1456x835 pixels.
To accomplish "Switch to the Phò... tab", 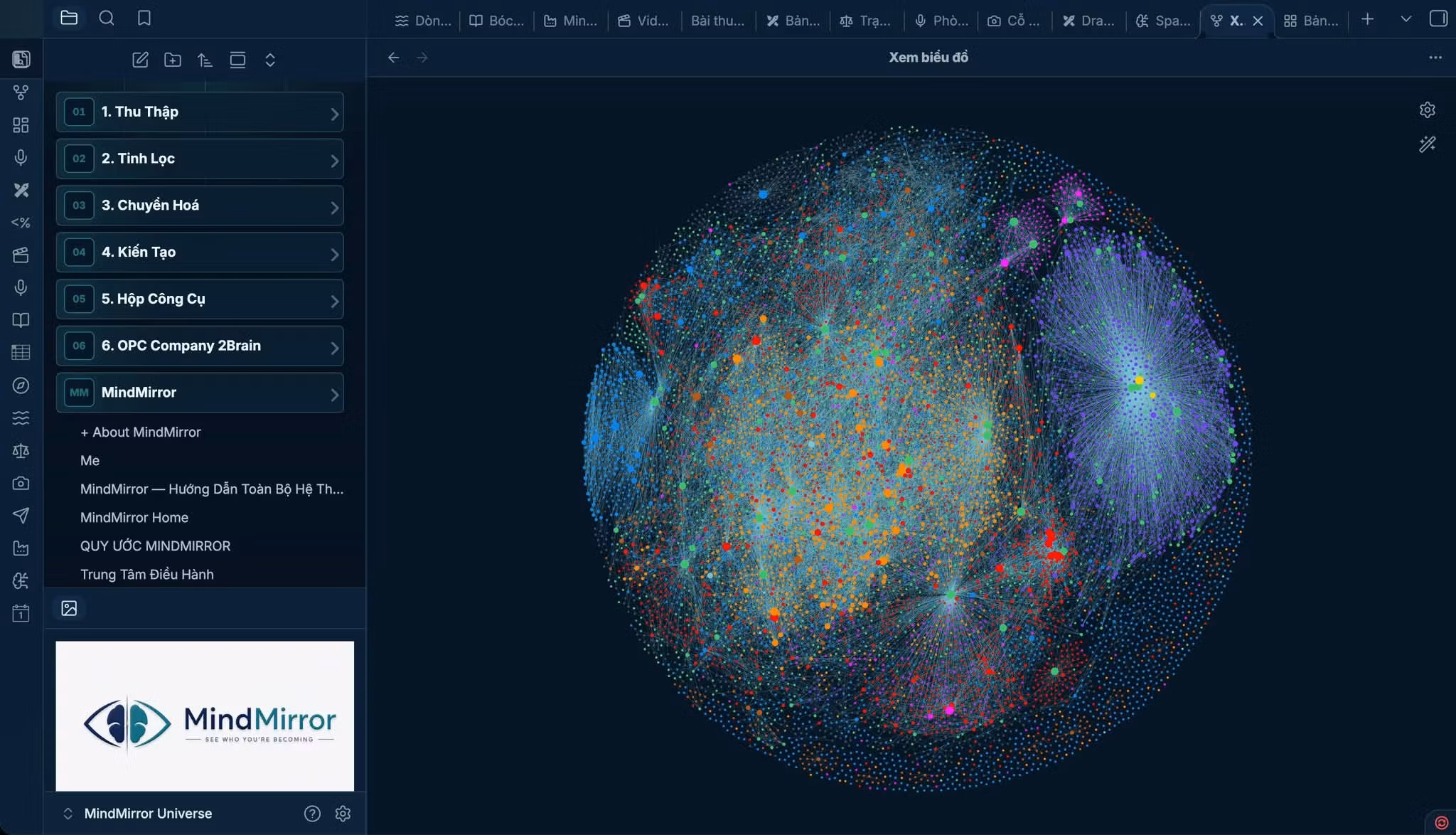I will 941,21.
